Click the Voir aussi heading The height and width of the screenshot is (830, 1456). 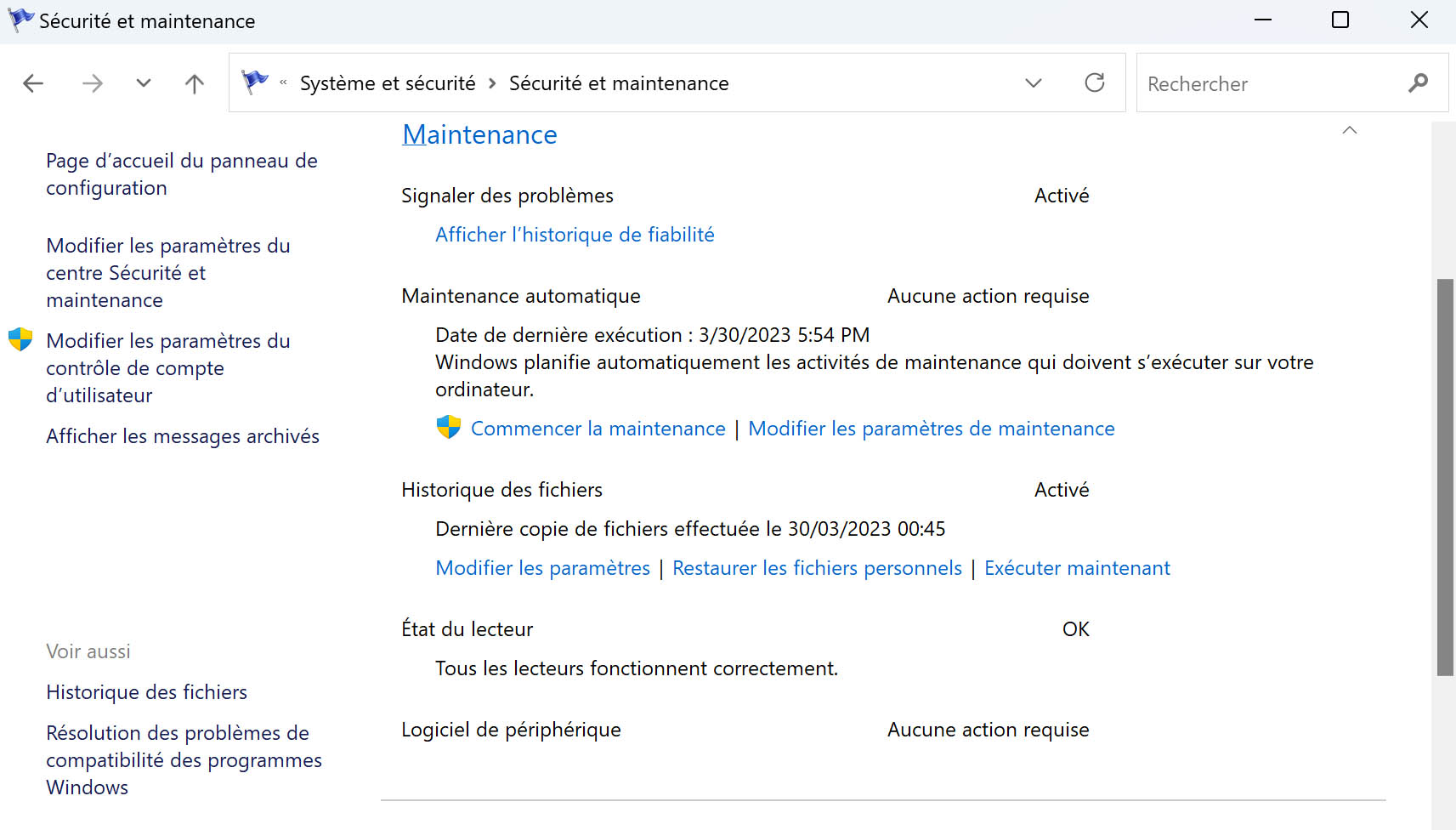point(88,651)
